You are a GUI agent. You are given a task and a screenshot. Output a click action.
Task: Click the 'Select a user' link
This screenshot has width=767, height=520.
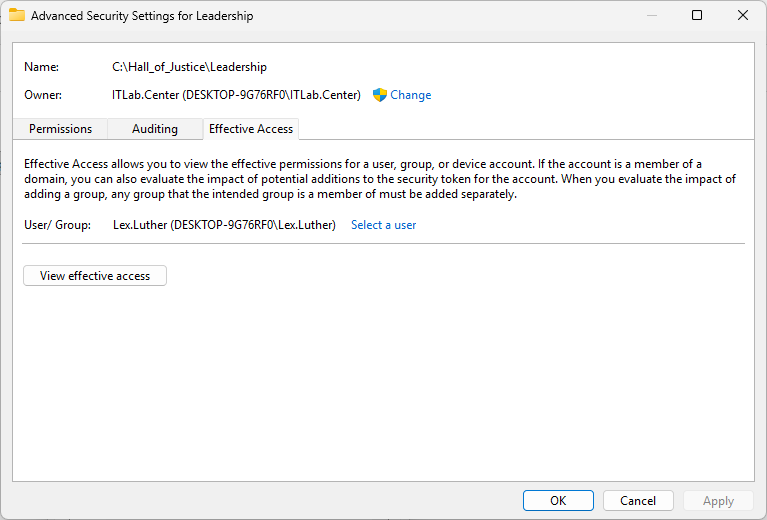click(x=383, y=225)
